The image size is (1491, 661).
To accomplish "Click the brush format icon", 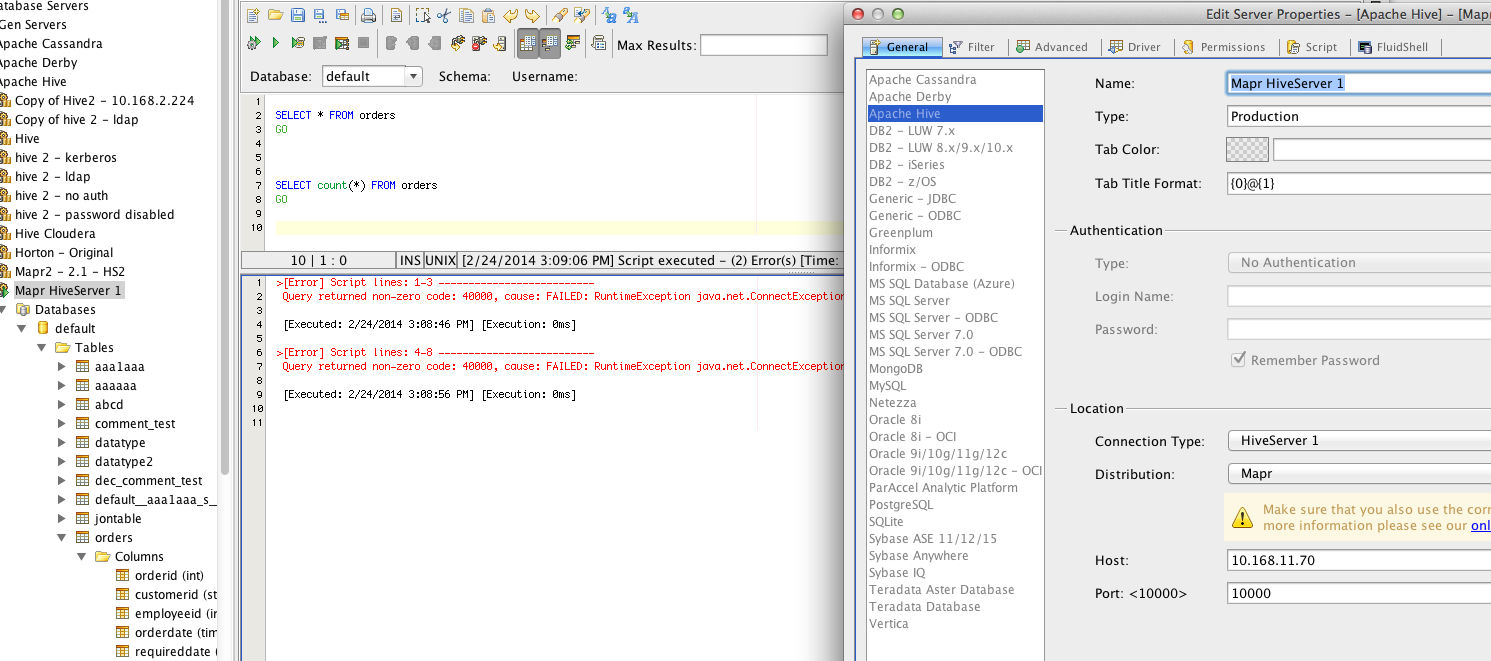I will pos(560,16).
